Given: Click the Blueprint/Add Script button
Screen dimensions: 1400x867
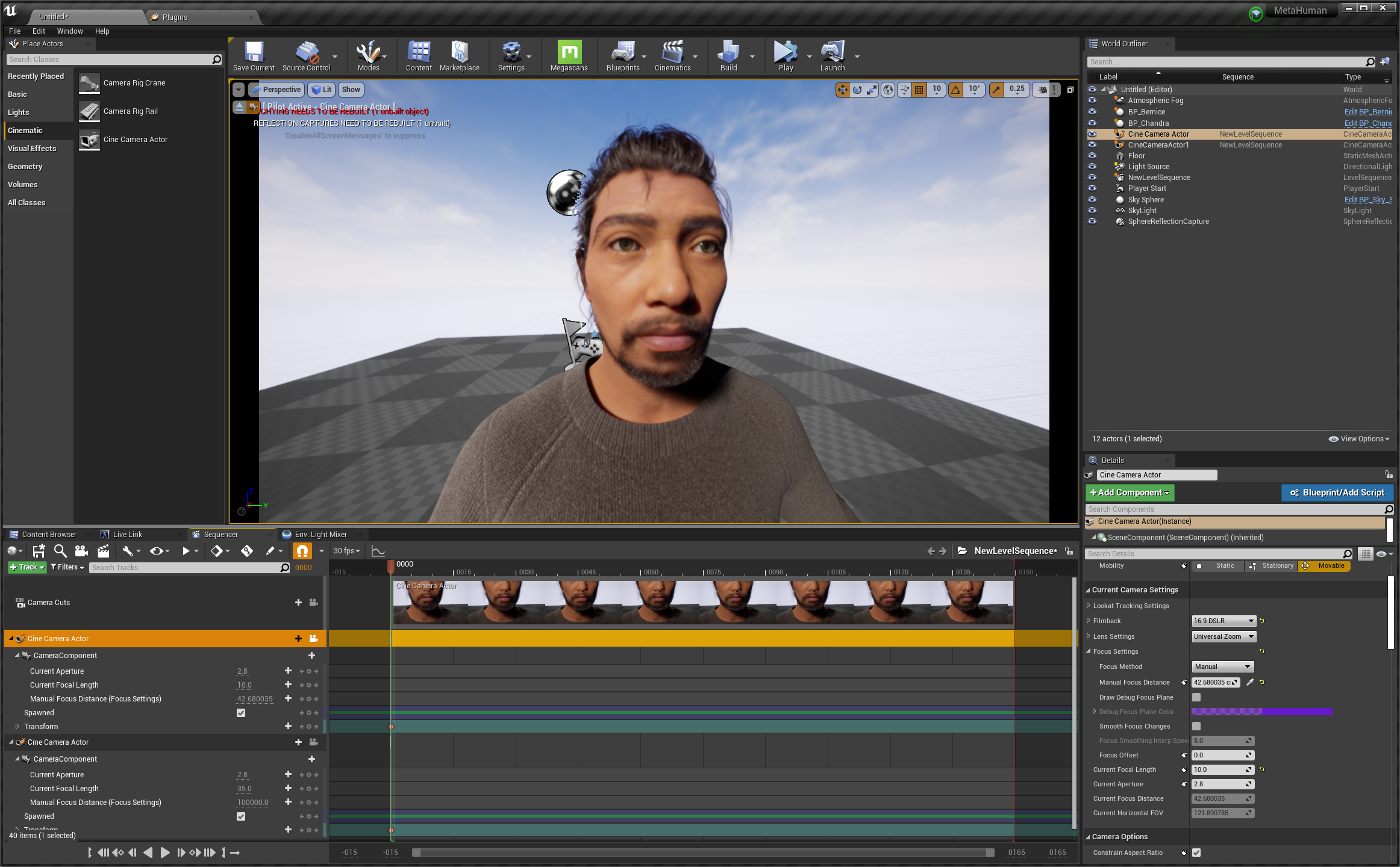Looking at the screenshot, I should pos(1337,493).
